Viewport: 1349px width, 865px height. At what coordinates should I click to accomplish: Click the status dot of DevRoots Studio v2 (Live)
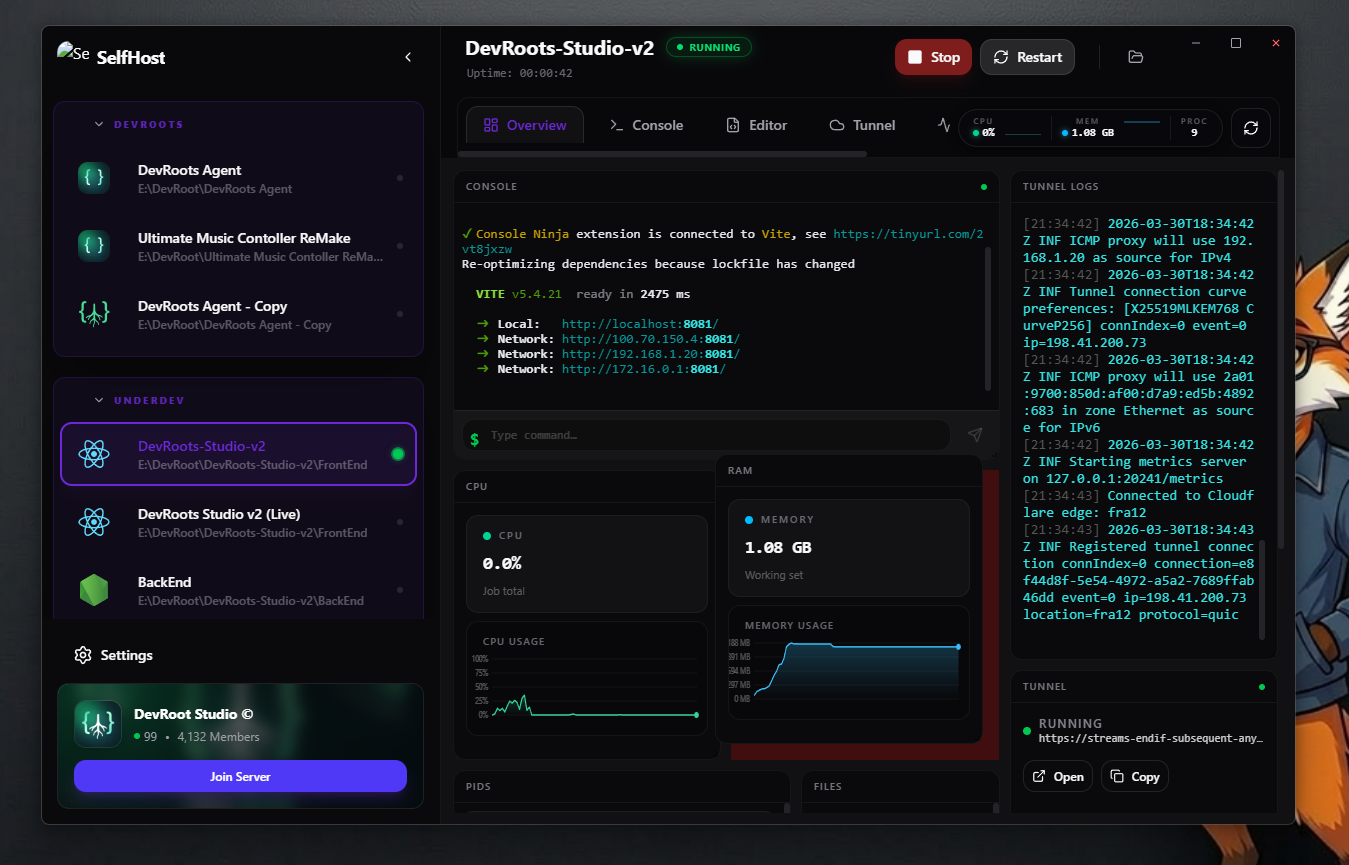400,522
